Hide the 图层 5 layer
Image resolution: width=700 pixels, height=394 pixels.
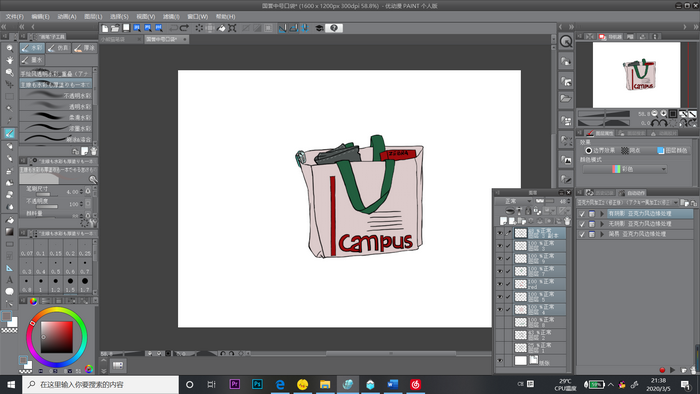point(500,297)
